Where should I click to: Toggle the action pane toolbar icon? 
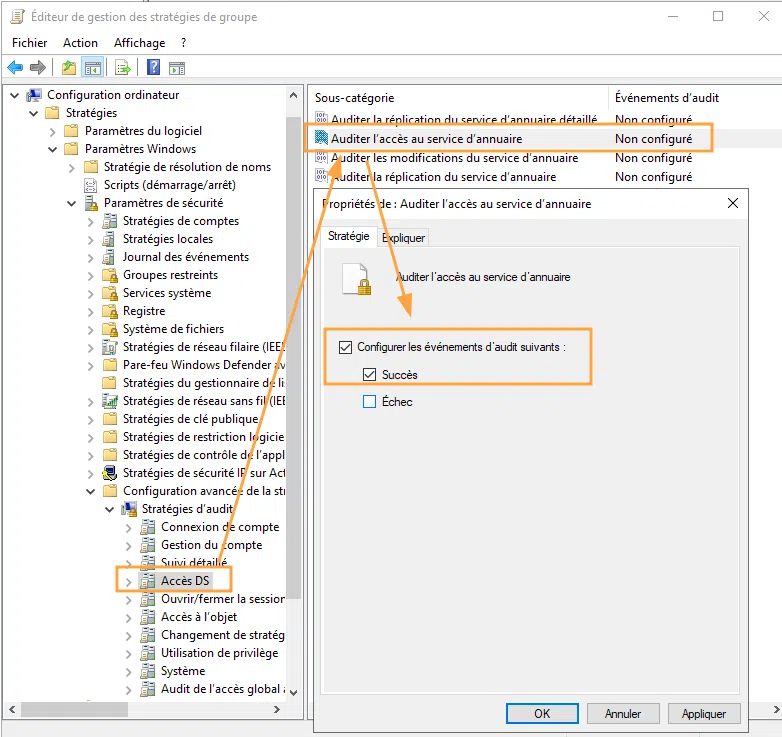[177, 68]
